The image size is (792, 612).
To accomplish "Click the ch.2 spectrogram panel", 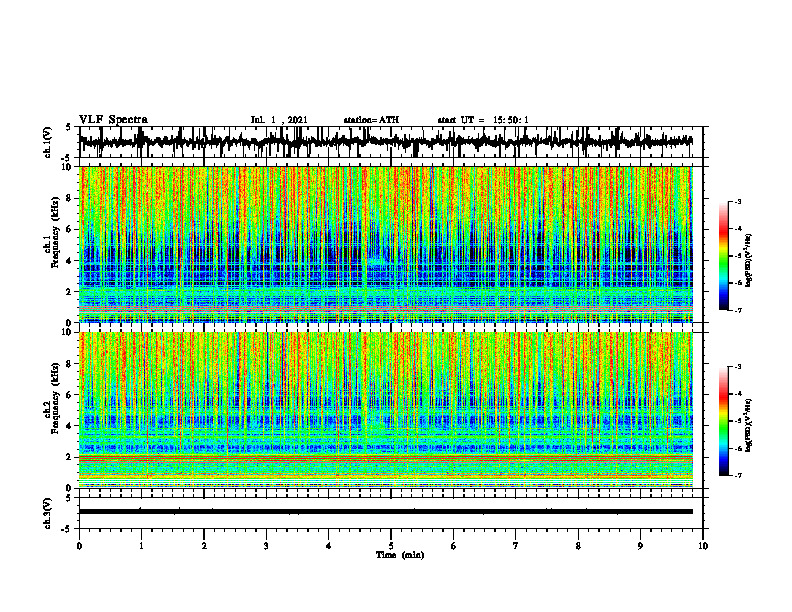I will (x=386, y=410).
